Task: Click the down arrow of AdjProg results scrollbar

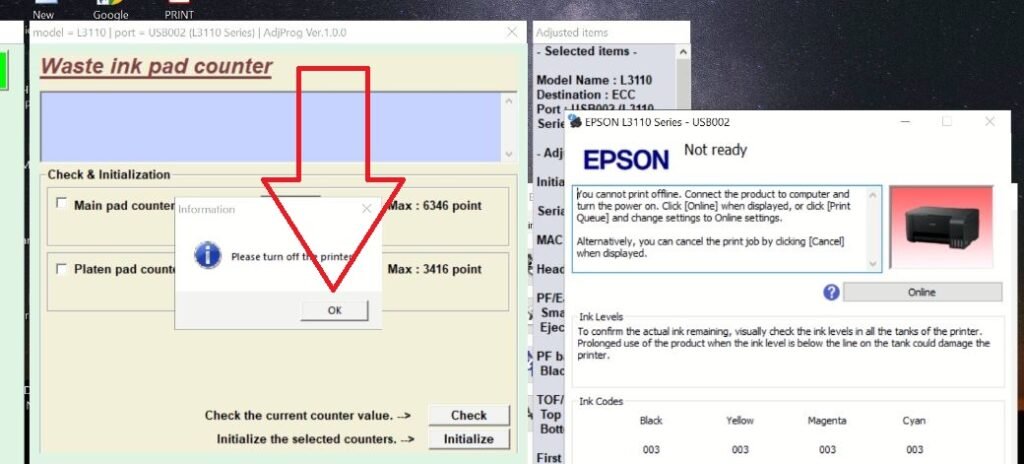Action: [x=509, y=155]
